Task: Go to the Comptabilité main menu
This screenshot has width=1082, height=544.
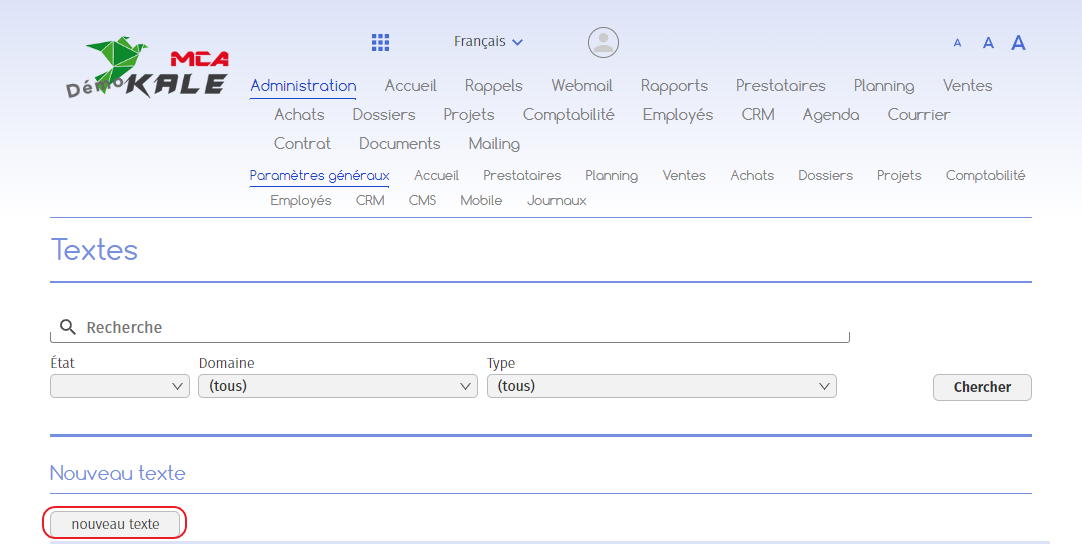Action: coord(568,115)
